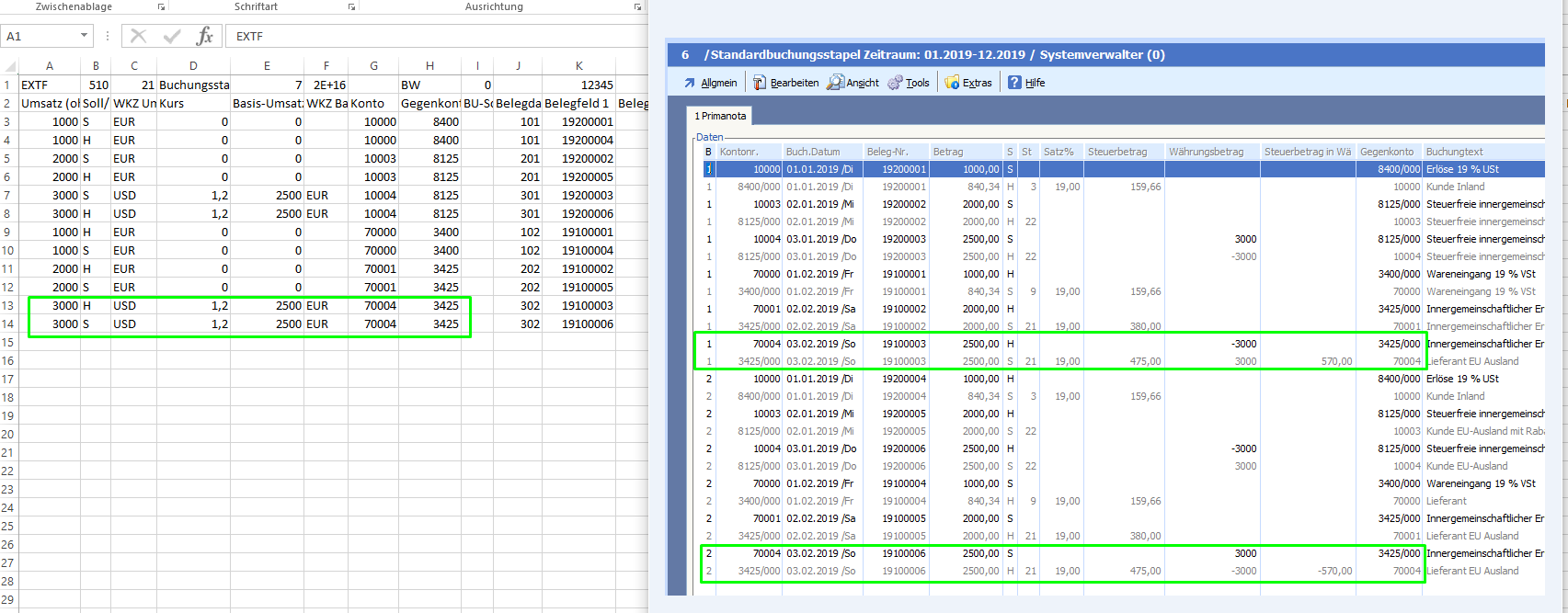
Task: Open Ausrichtung group dialog launcher
Action: (x=638, y=7)
